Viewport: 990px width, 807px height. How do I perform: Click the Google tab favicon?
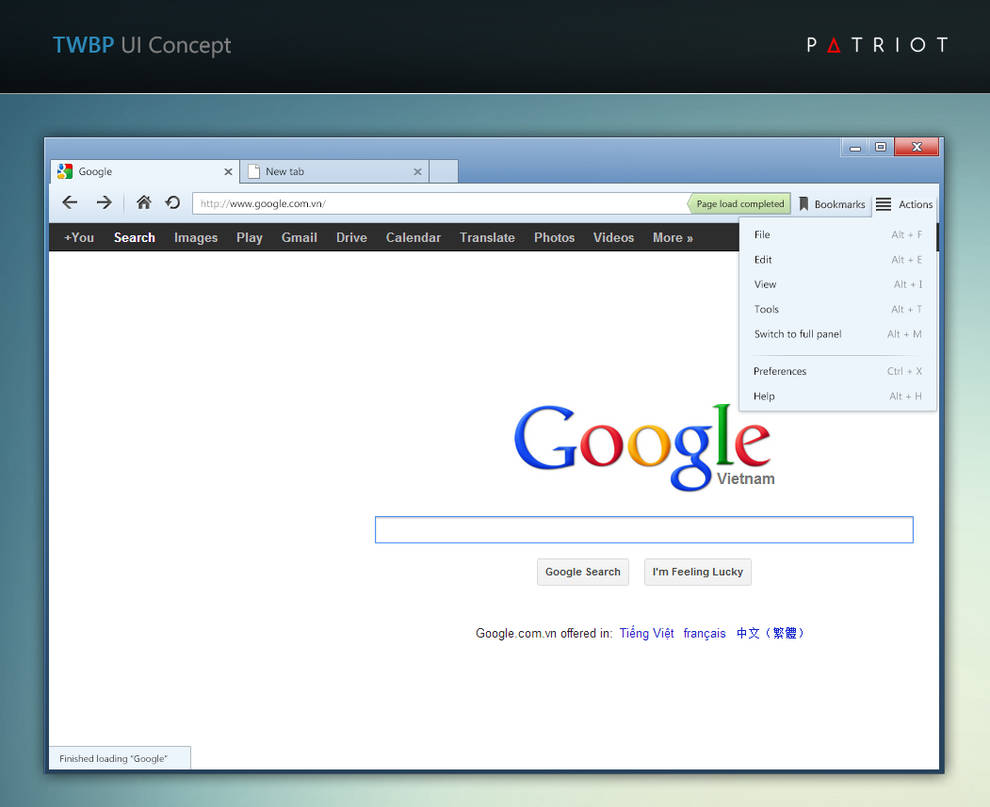(x=64, y=171)
